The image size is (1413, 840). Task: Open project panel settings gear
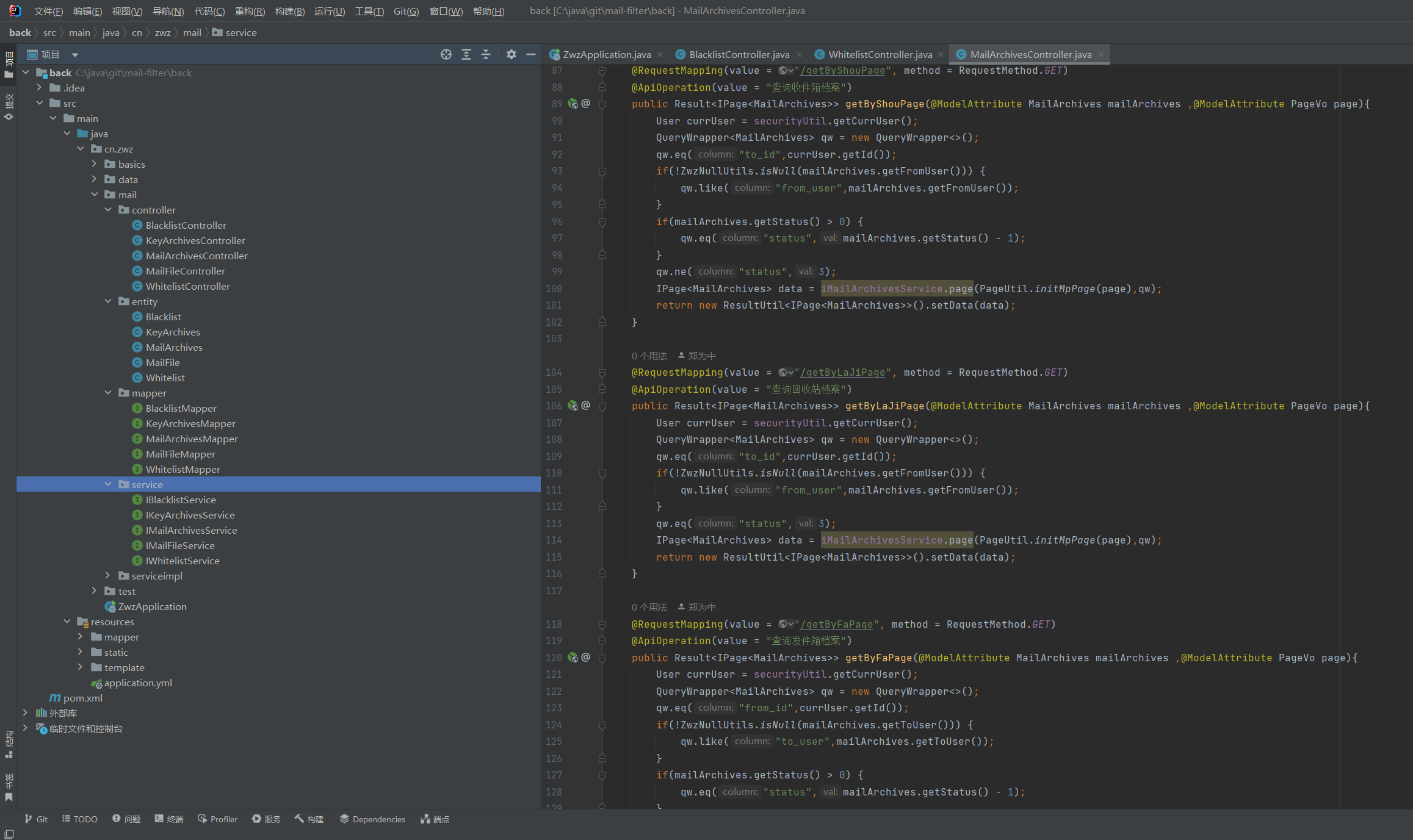point(511,54)
